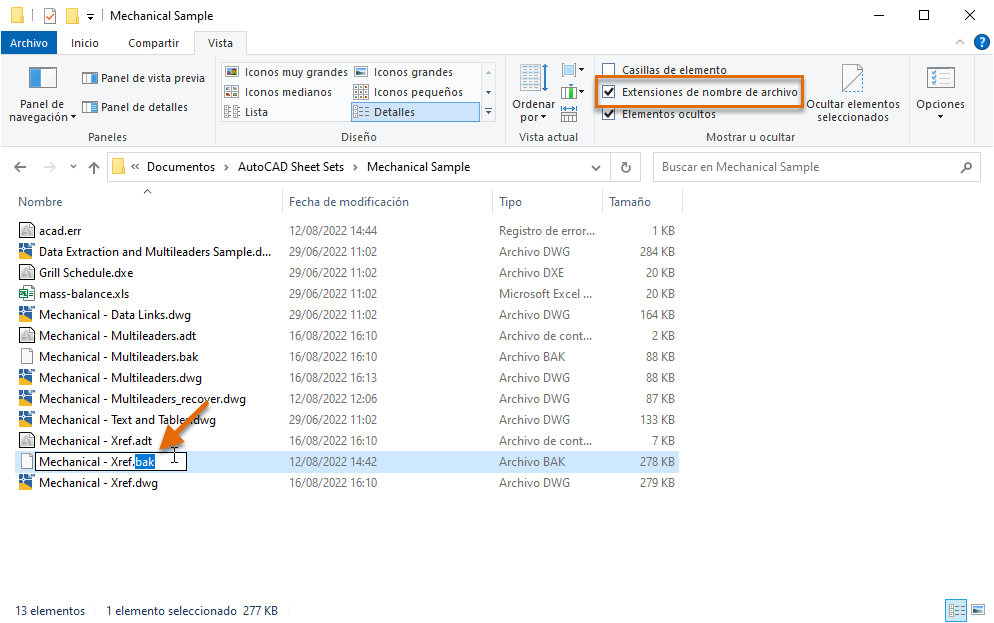Open the Opciones button
The image size is (994, 623).
[940, 93]
